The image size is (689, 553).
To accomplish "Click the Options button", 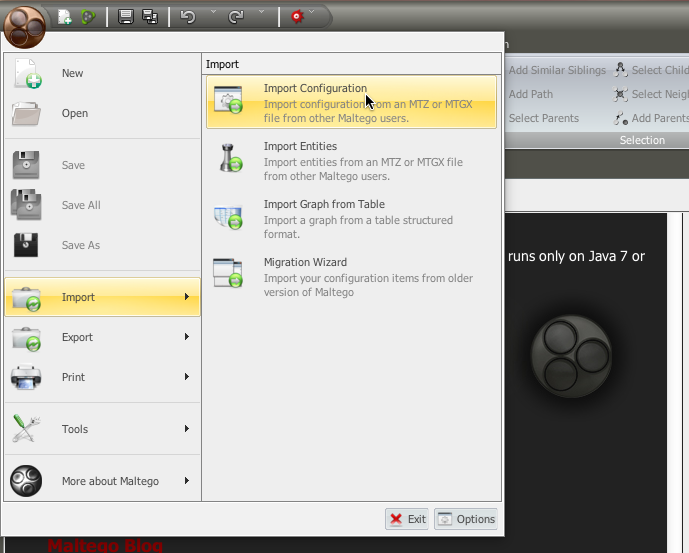I will 466,519.
